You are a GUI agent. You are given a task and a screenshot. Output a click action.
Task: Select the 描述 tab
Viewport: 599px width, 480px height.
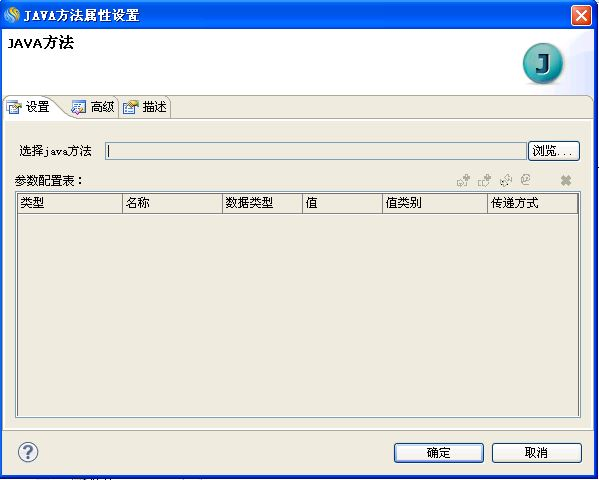click(145, 107)
